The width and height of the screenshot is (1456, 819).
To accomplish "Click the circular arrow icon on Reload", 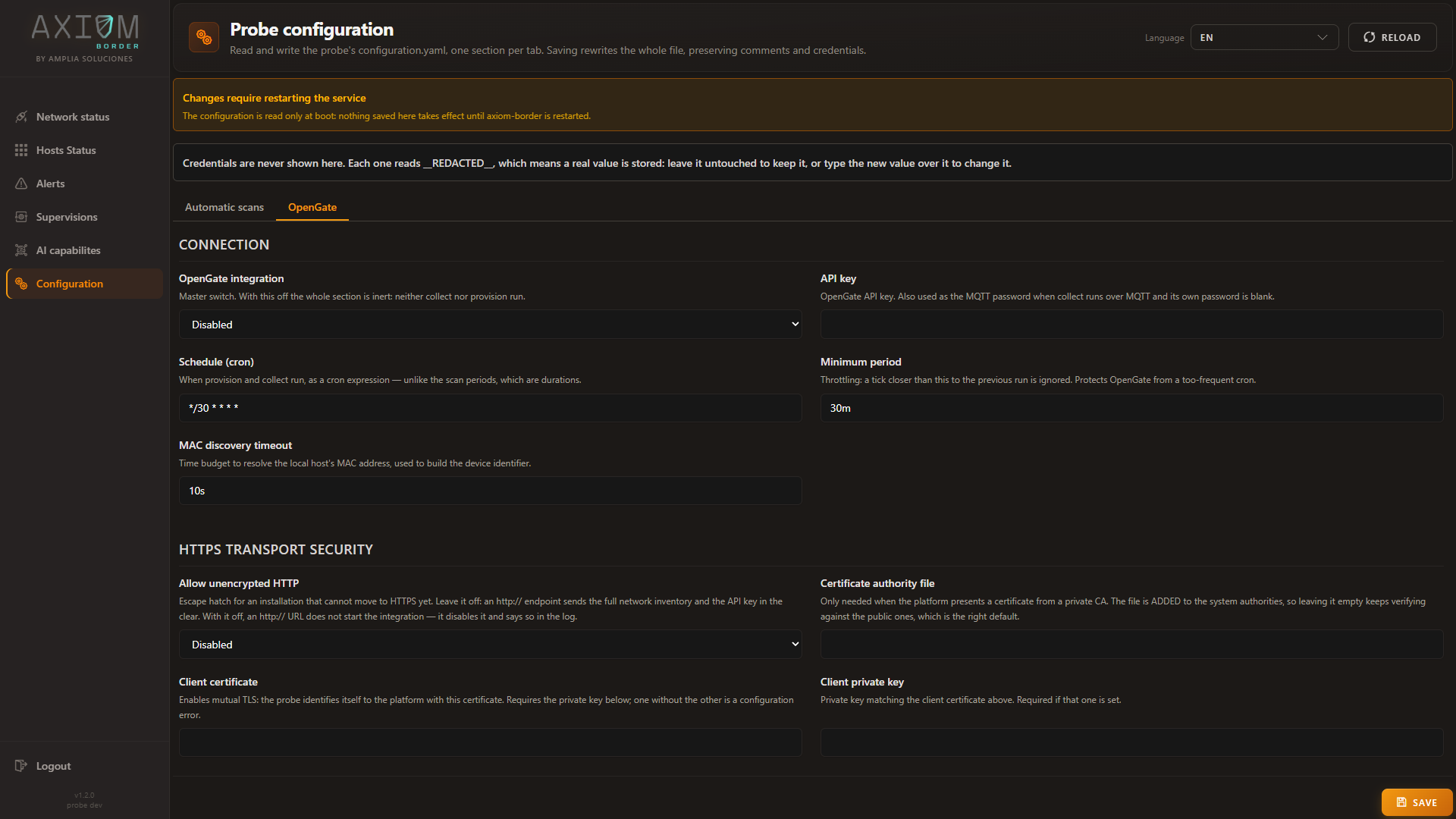I will pyautogui.click(x=1370, y=37).
